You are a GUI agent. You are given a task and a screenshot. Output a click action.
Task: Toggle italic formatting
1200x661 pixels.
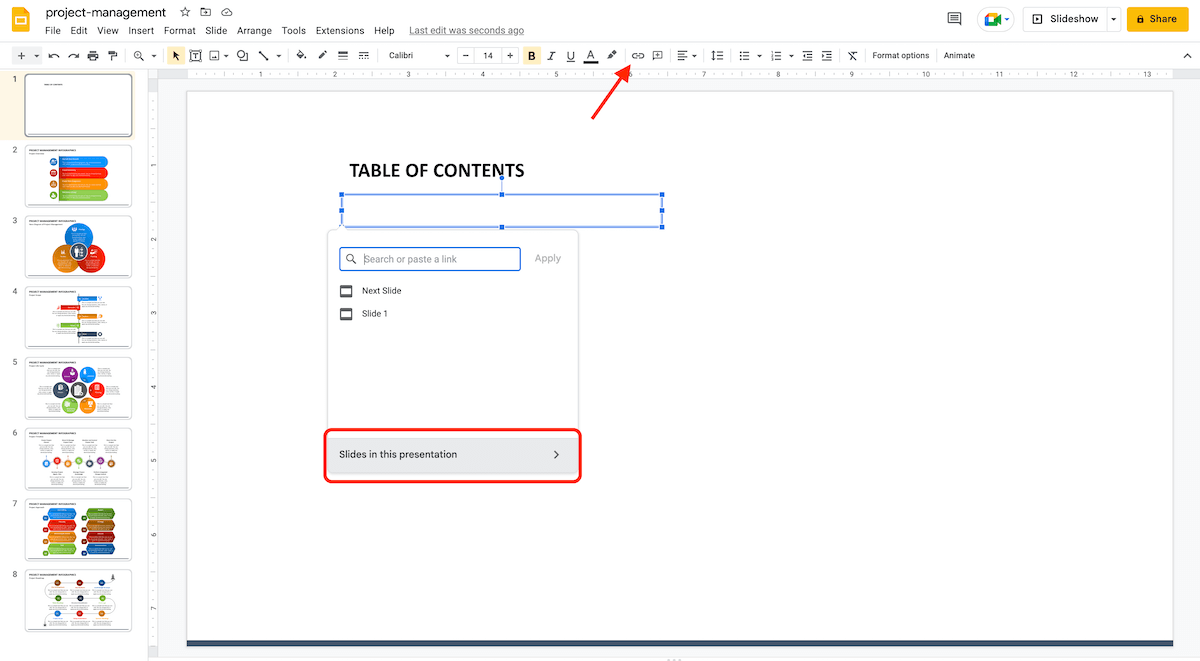tap(551, 55)
